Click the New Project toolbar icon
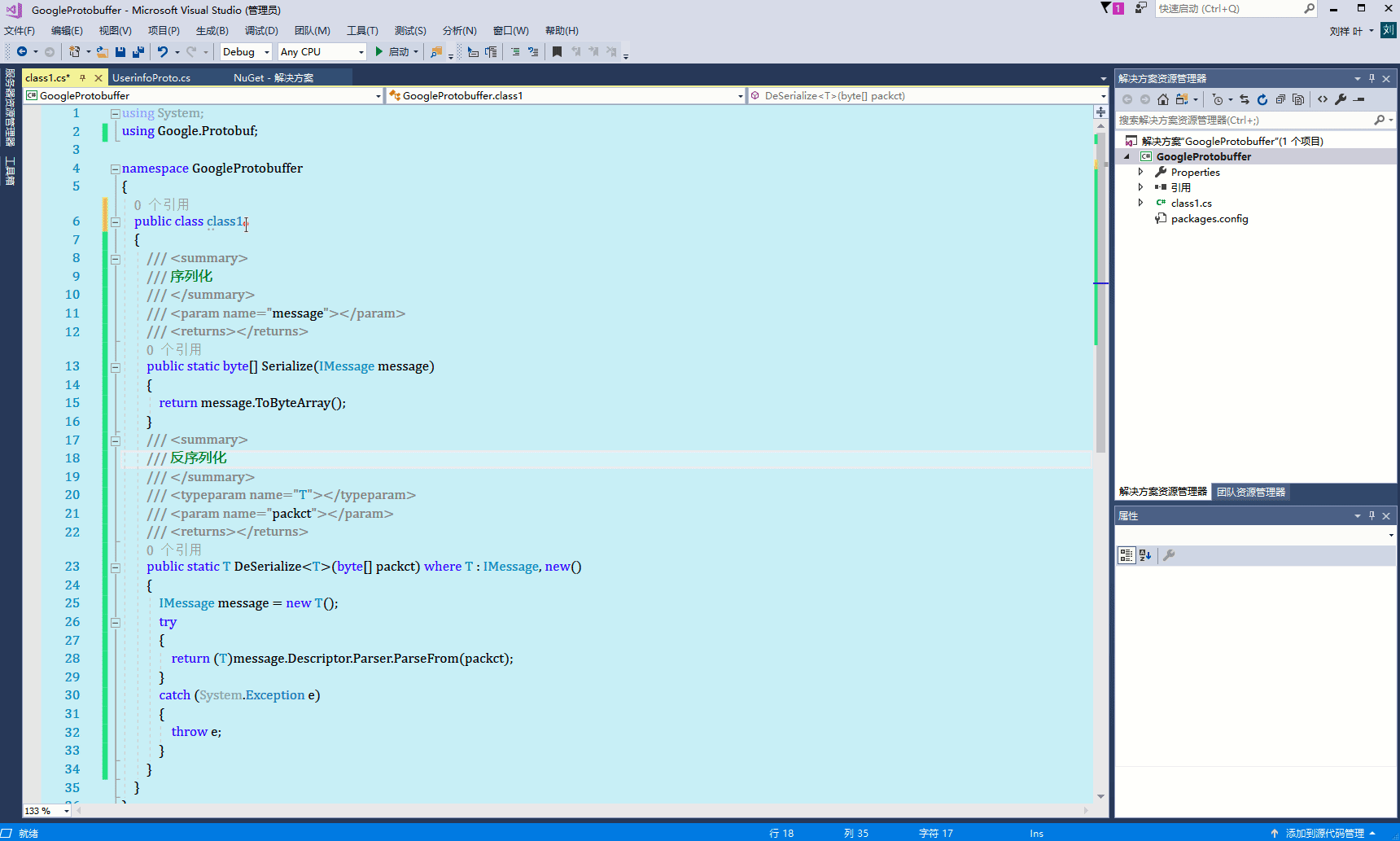 [x=75, y=51]
